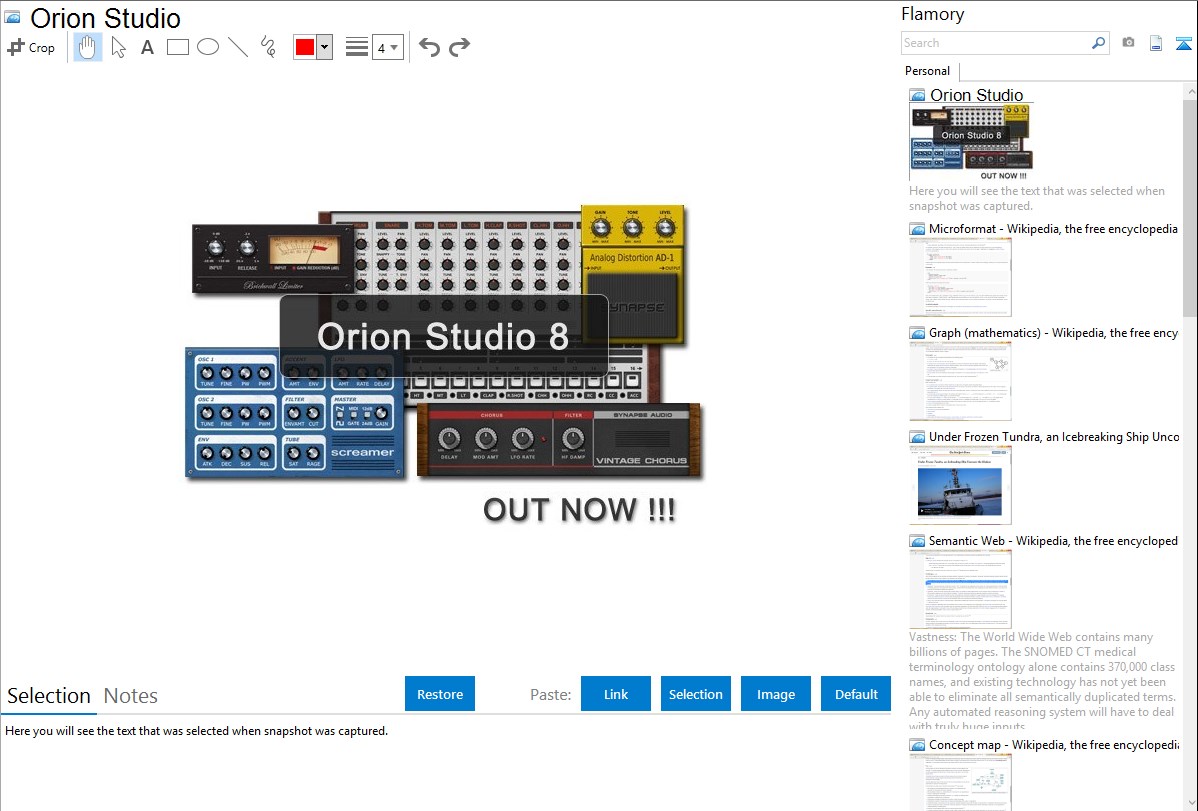Screen dimensions: 1198x811
Task: Click the icon beside Graph (mathematics) entry
Action: coord(918,333)
